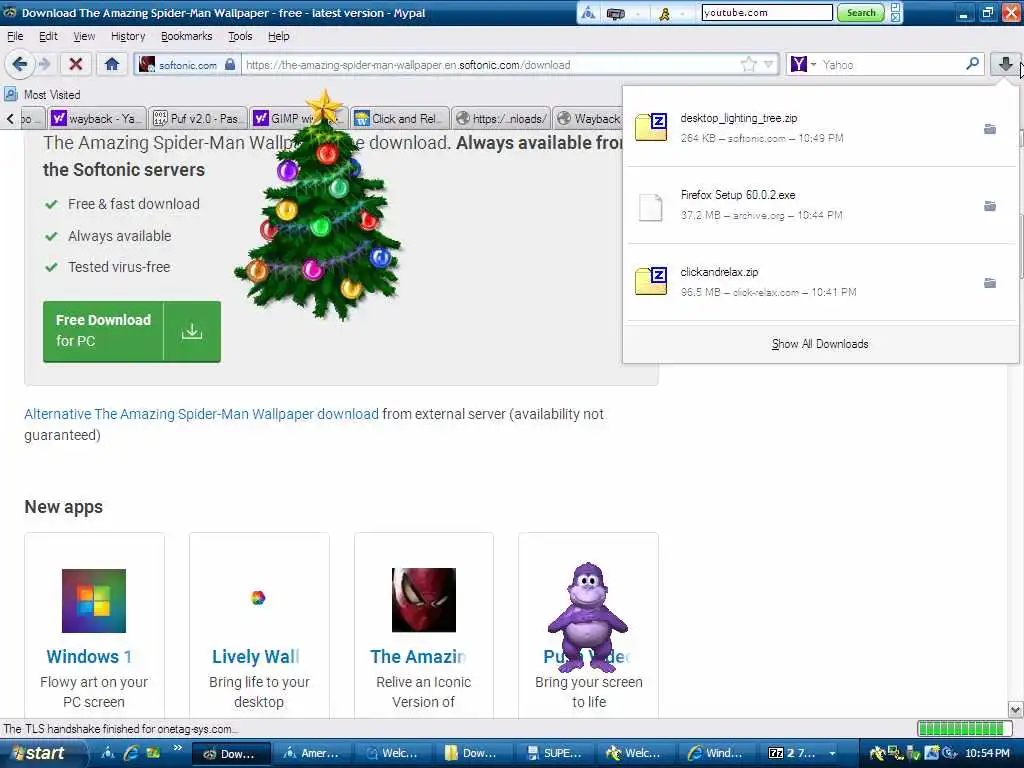This screenshot has width=1024, height=768.
Task: Open the Help menu
Action: [278, 36]
